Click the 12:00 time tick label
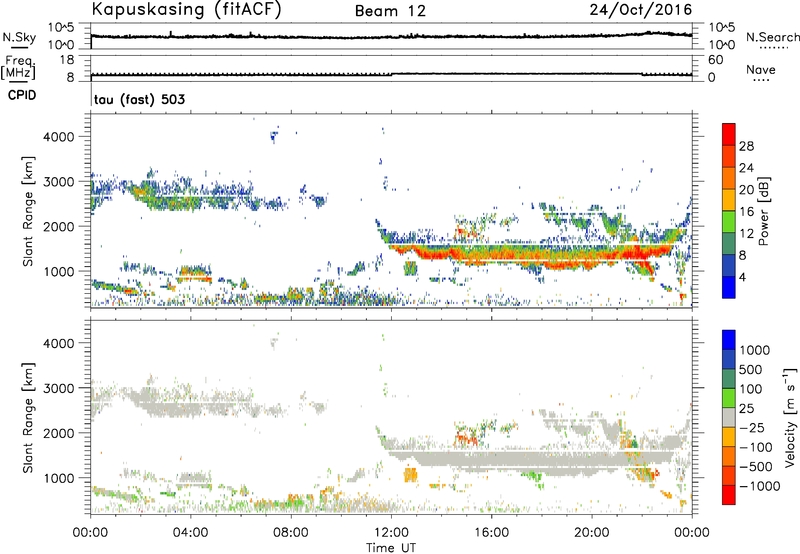The image size is (800, 554). pyautogui.click(x=391, y=533)
